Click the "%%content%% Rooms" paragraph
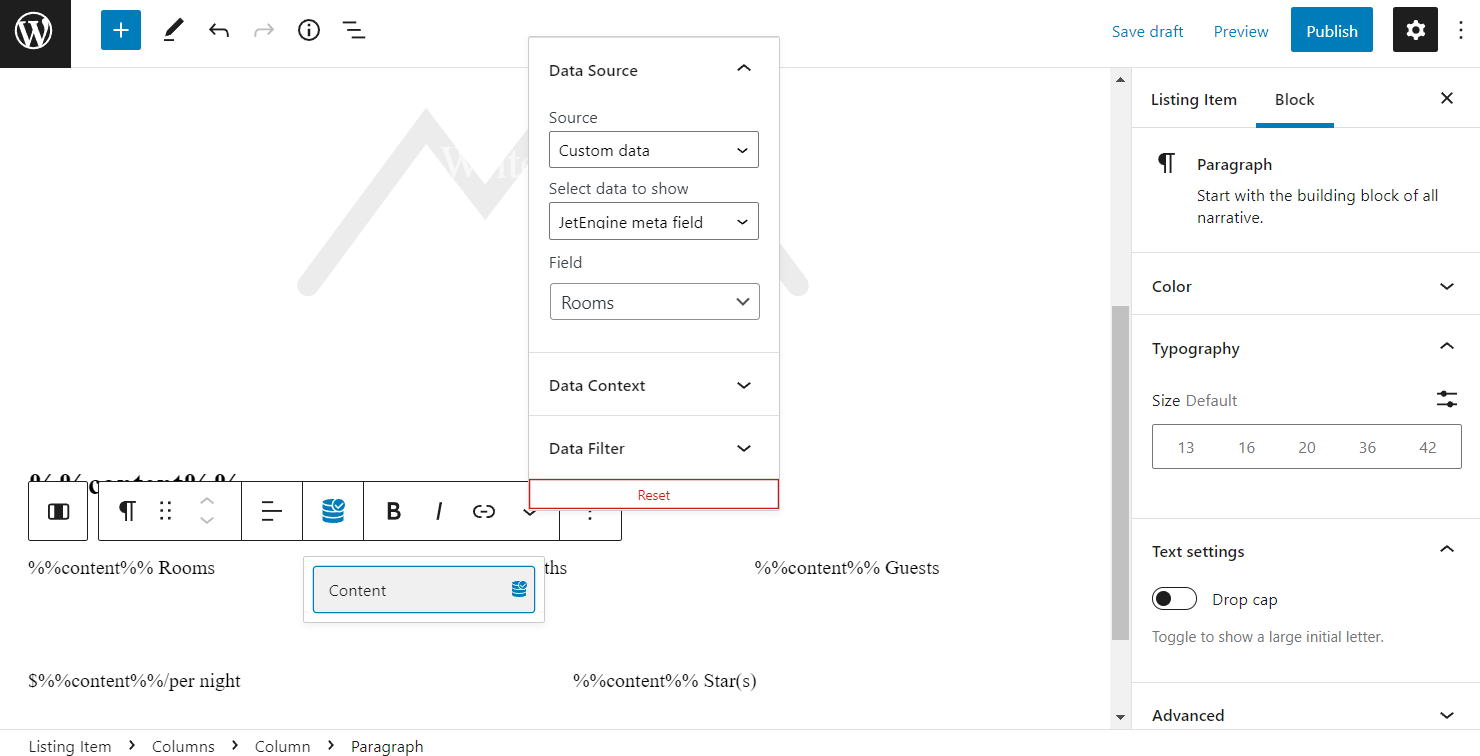Viewport: 1480px width, 756px height. 121,568
